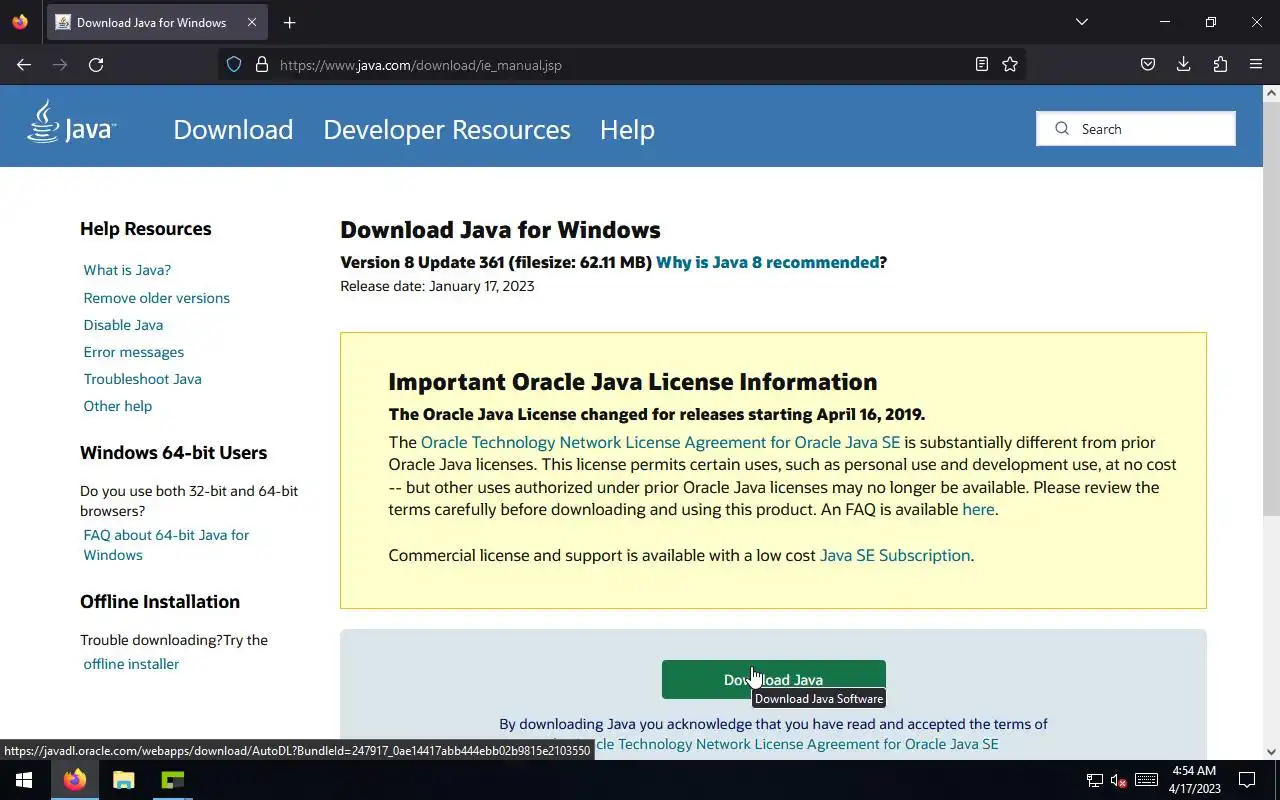The height and width of the screenshot is (800, 1280).
Task: Click the muted volume tray icon
Action: [1119, 780]
